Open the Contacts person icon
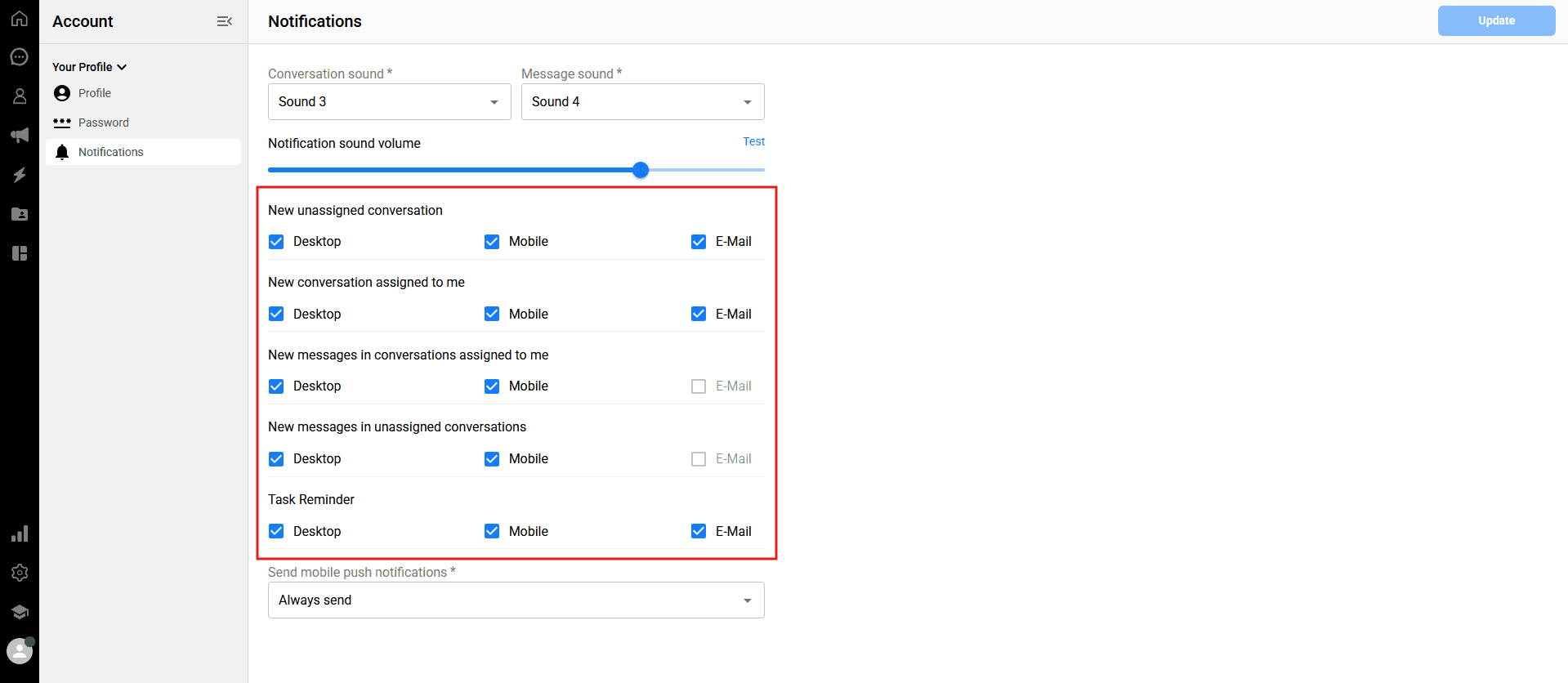Image resolution: width=1568 pixels, height=683 pixels. pos(20,96)
